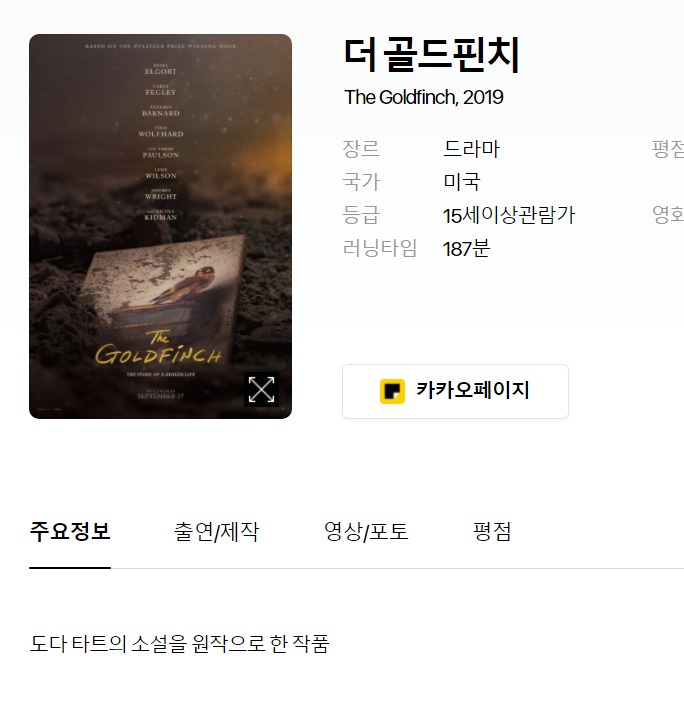
Task: Click the yellow KakaoPage logo icon
Action: click(392, 391)
